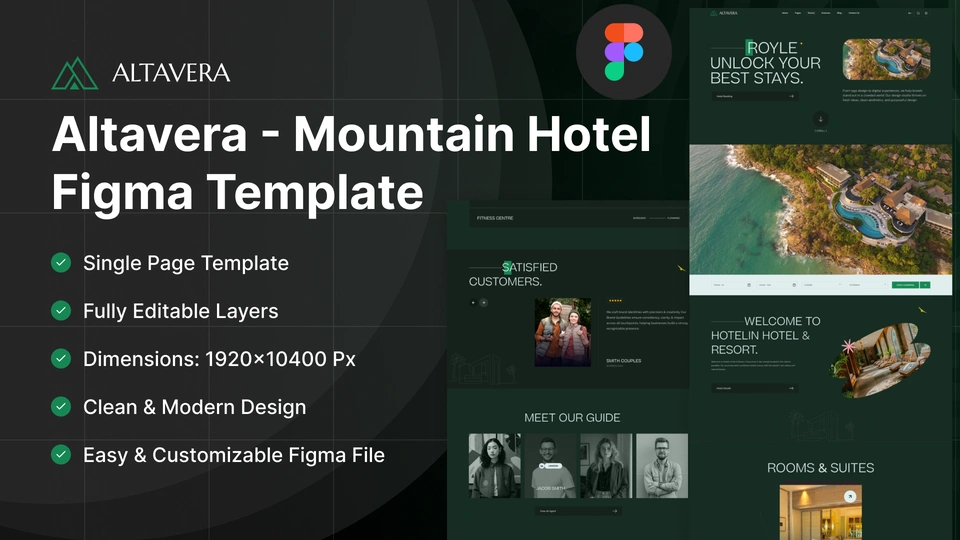The height and width of the screenshot is (540, 960).
Task: Click the previous-arrow circle in Satisfied Customers
Action: pyautogui.click(x=473, y=302)
